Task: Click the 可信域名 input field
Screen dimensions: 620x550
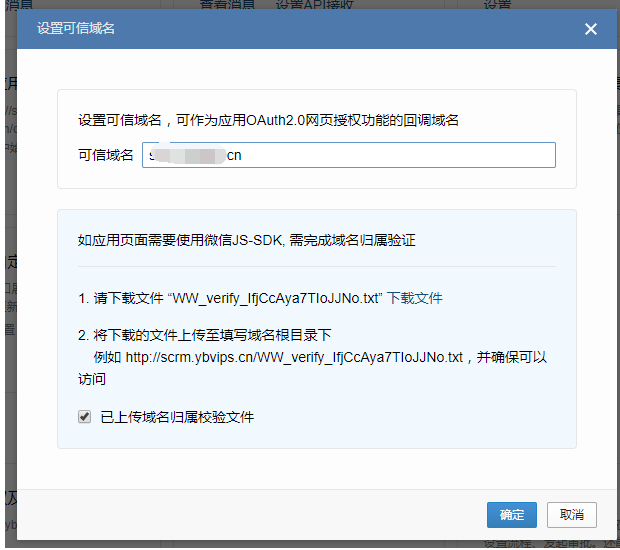Action: pyautogui.click(x=349, y=155)
